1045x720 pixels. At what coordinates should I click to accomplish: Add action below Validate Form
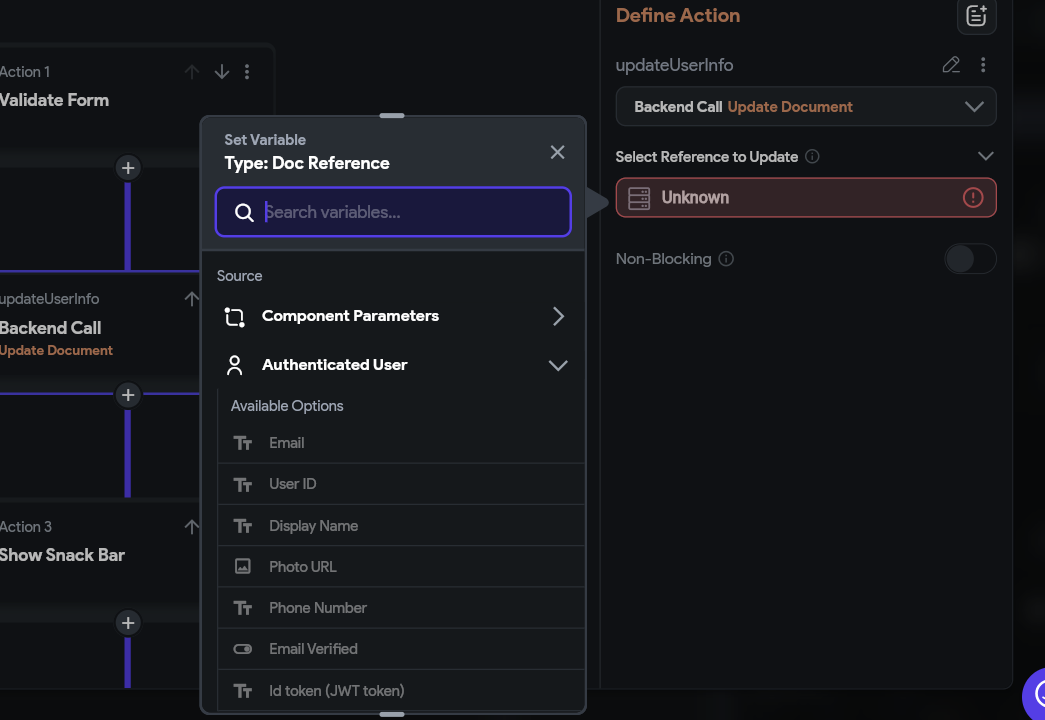[128, 168]
